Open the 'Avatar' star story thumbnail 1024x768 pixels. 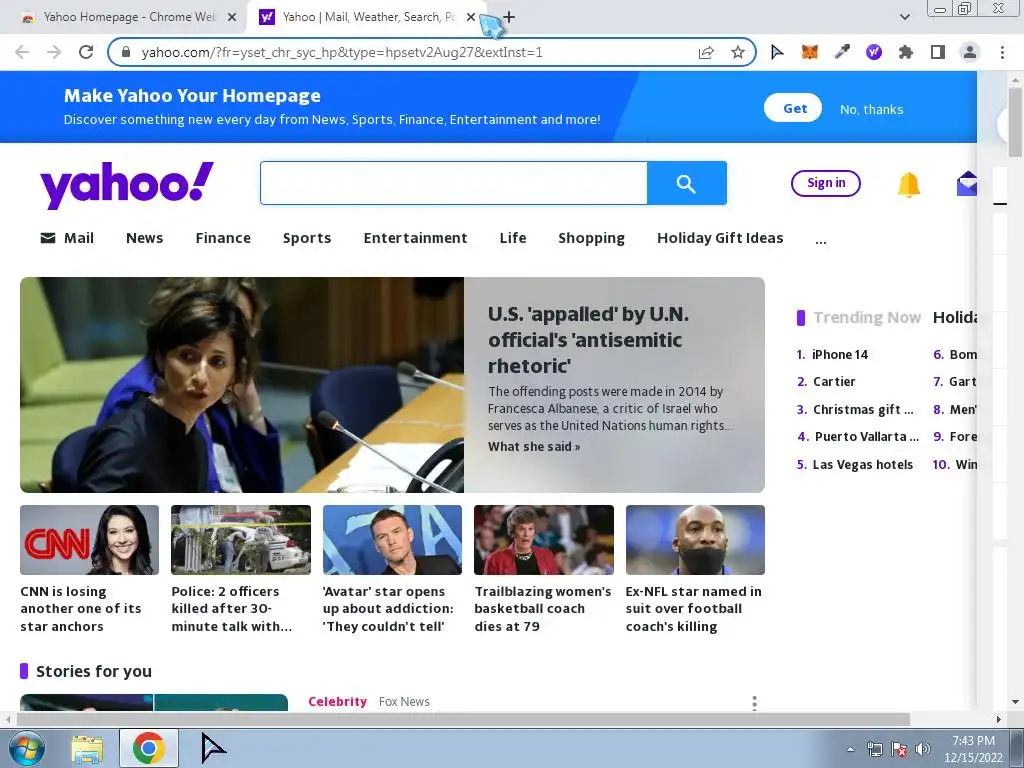pos(392,539)
